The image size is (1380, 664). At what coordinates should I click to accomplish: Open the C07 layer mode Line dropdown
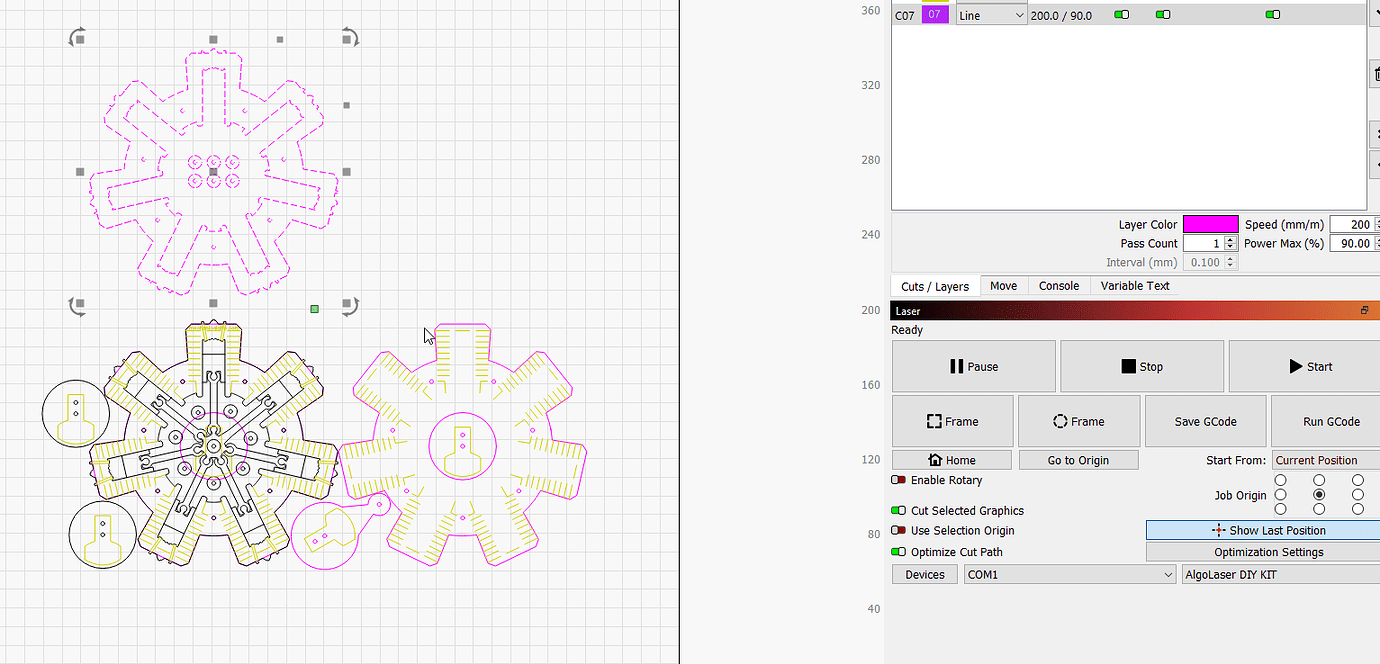click(991, 15)
